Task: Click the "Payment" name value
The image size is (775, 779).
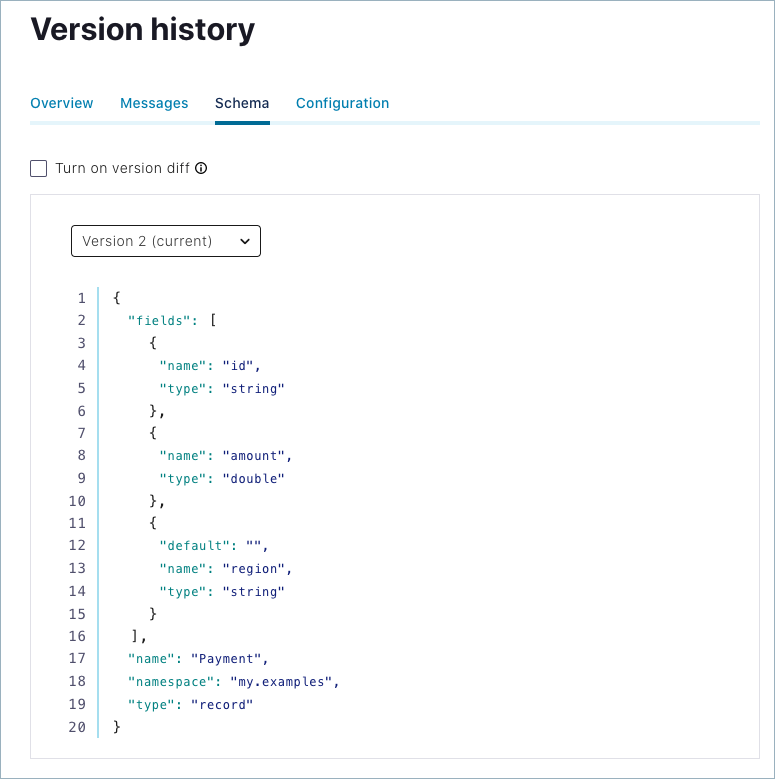Action: point(228,659)
